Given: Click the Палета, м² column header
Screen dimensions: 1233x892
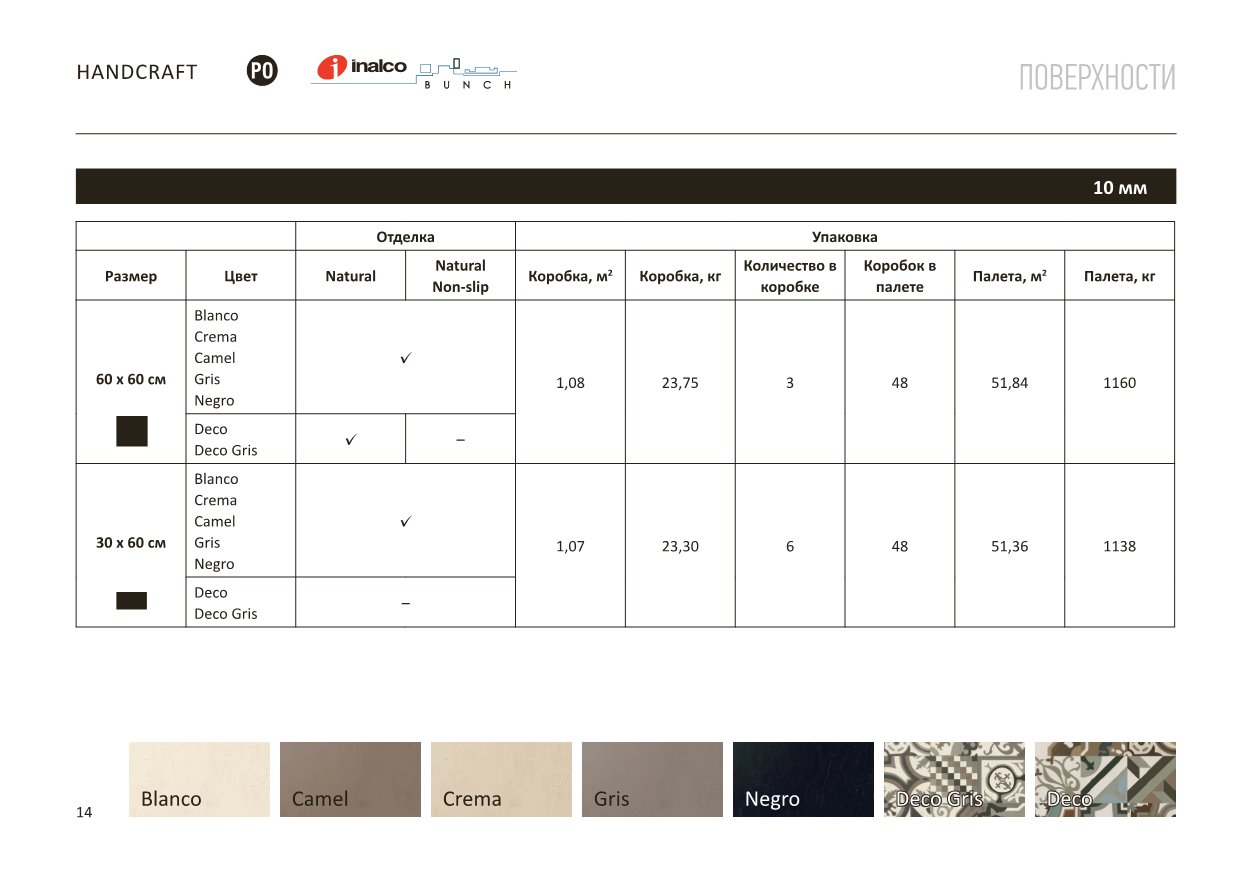Looking at the screenshot, I should (x=1010, y=276).
